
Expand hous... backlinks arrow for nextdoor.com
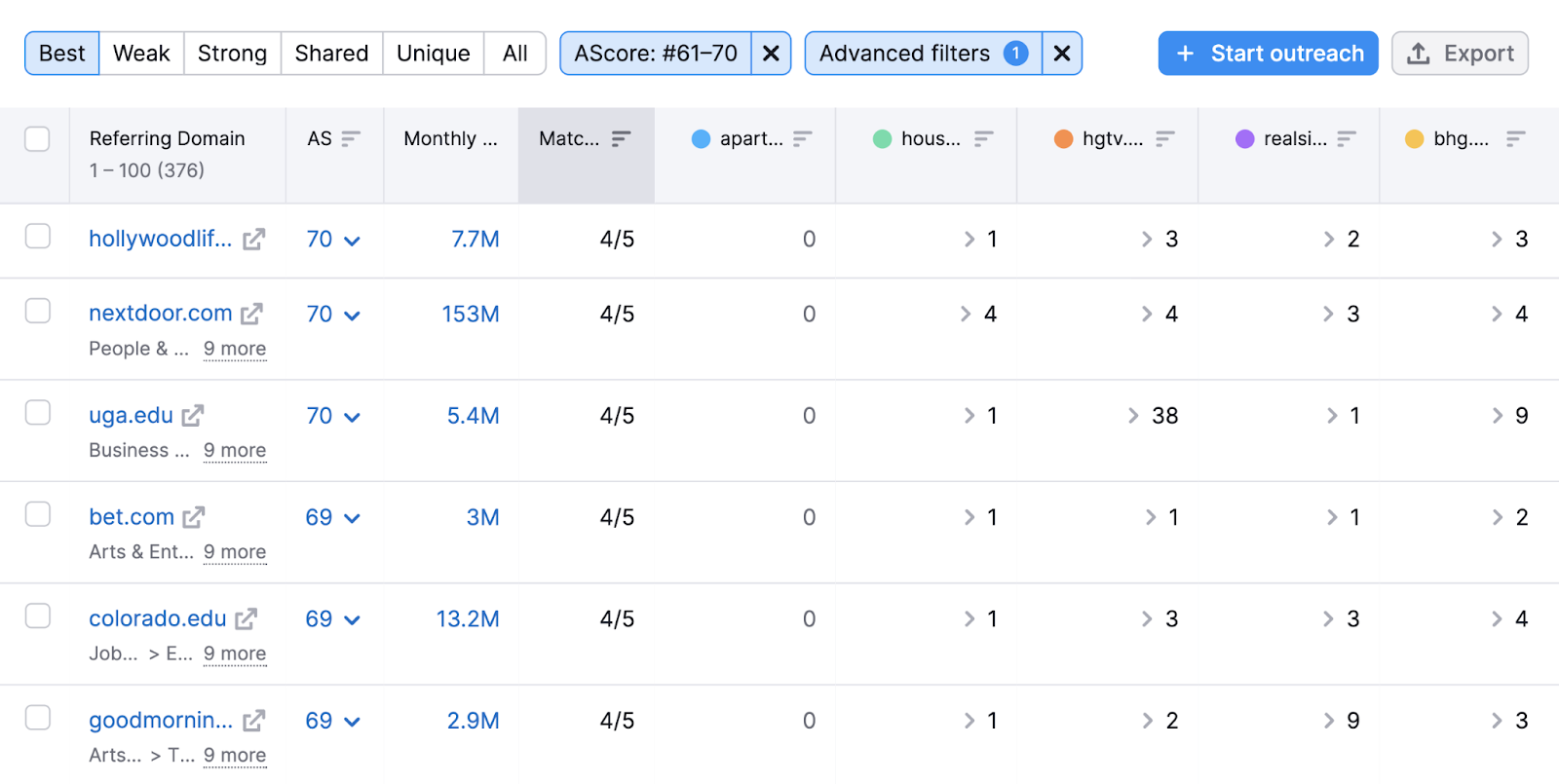tap(966, 314)
